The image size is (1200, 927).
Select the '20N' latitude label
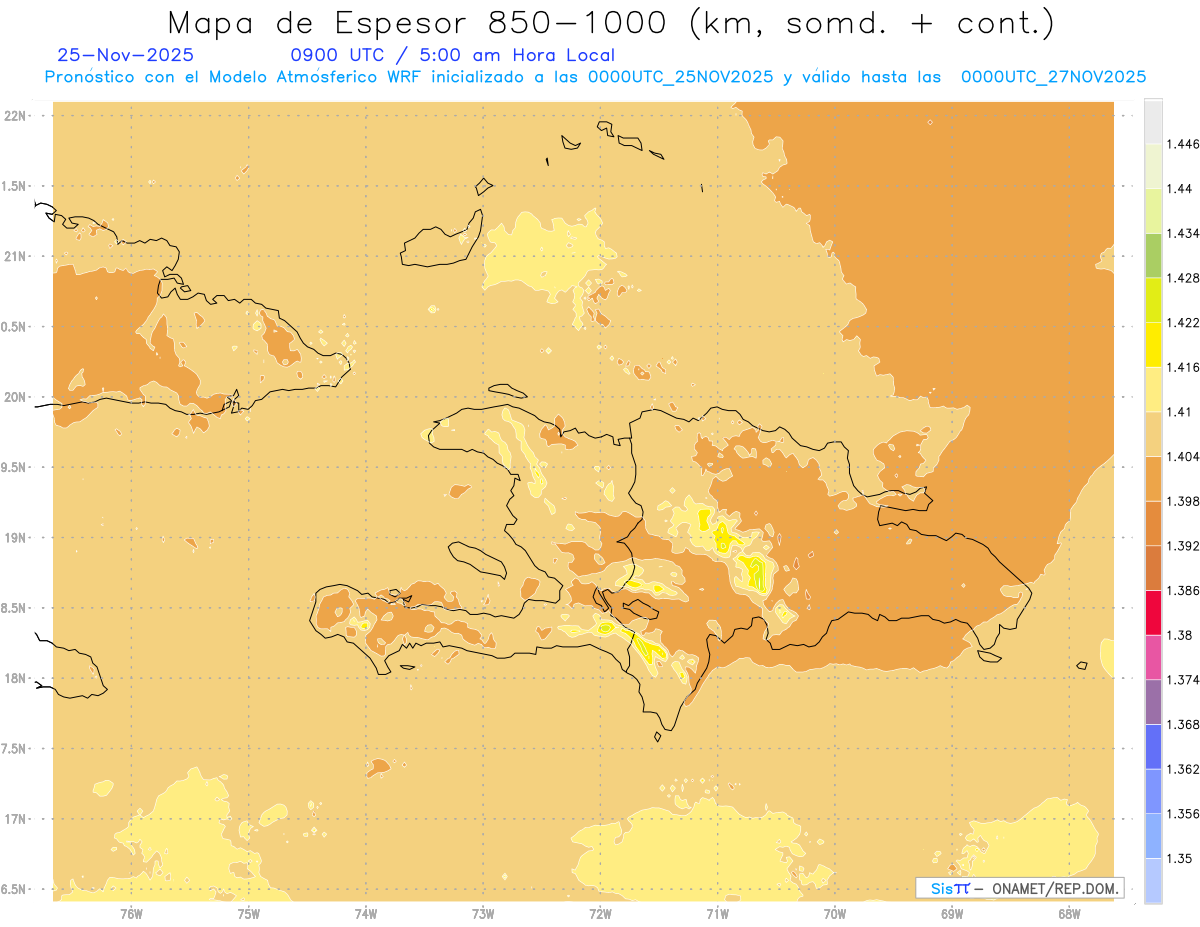point(16,397)
